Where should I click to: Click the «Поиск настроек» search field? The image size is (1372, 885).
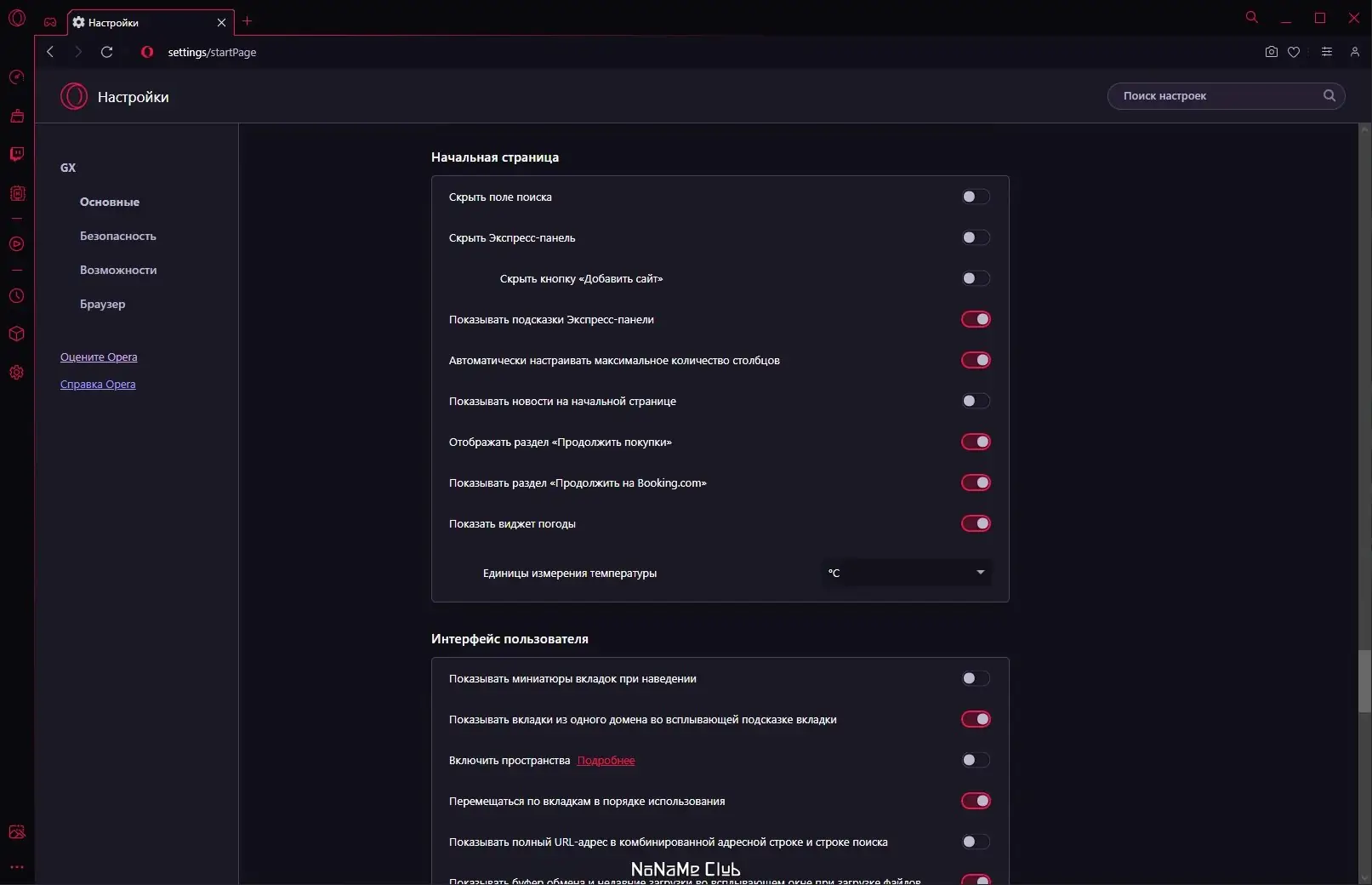(1216, 96)
